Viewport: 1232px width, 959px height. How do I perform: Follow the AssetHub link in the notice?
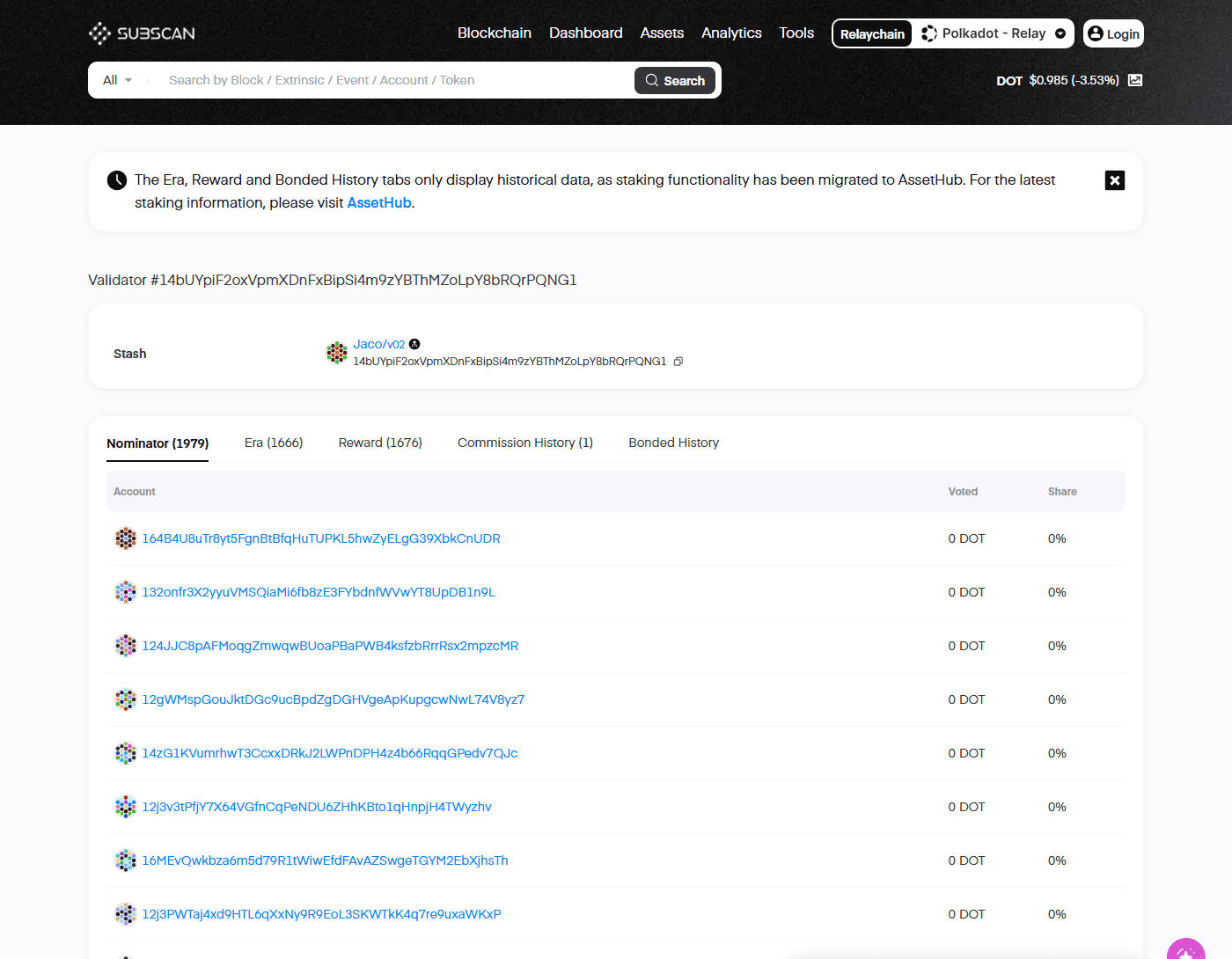(x=379, y=202)
